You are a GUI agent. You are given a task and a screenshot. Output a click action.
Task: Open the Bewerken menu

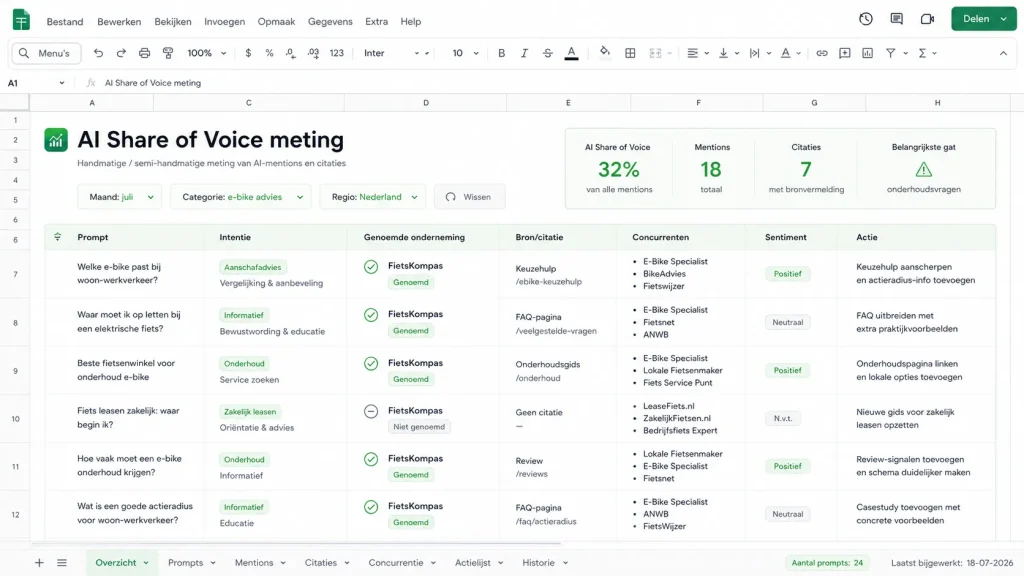click(119, 22)
